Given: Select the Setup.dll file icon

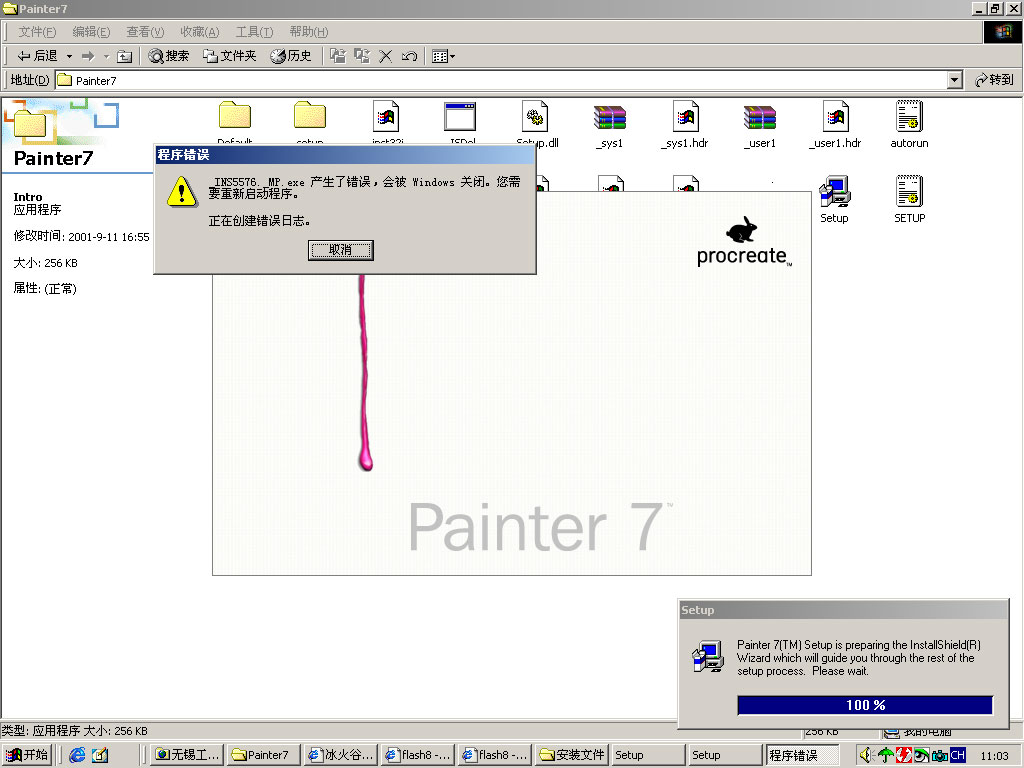Looking at the screenshot, I should pyautogui.click(x=536, y=117).
